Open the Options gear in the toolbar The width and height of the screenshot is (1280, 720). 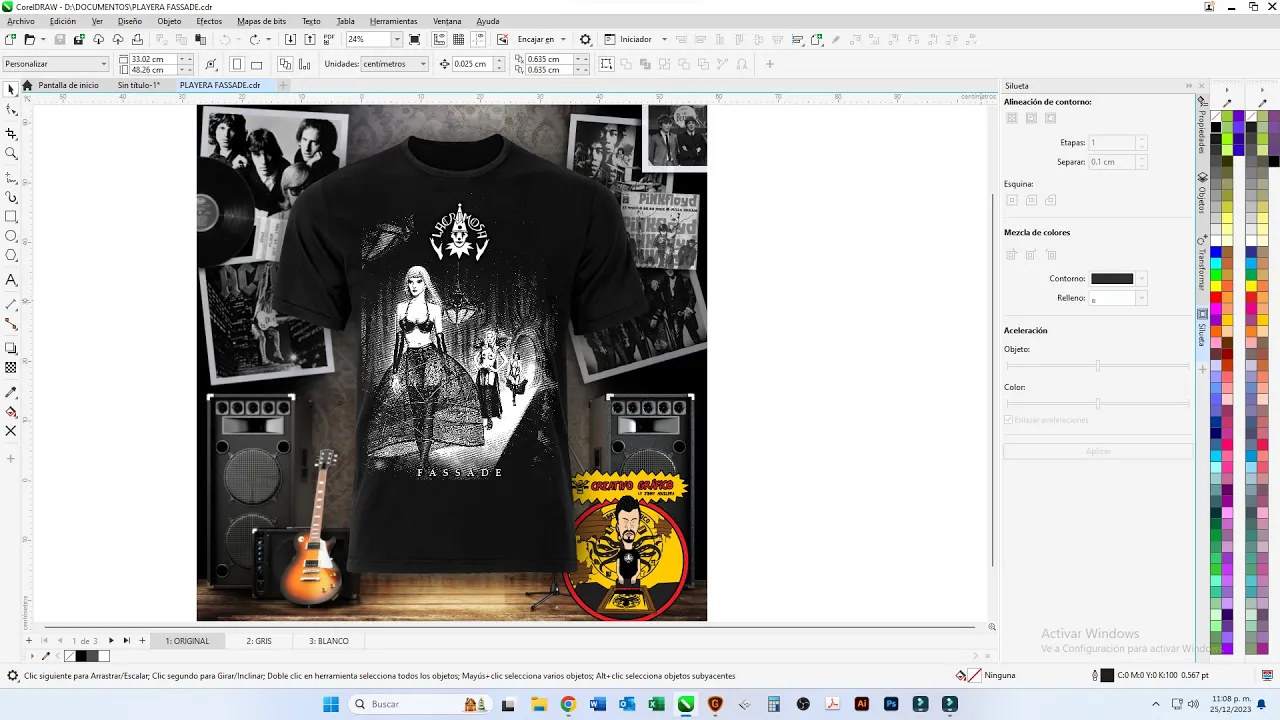pos(585,39)
